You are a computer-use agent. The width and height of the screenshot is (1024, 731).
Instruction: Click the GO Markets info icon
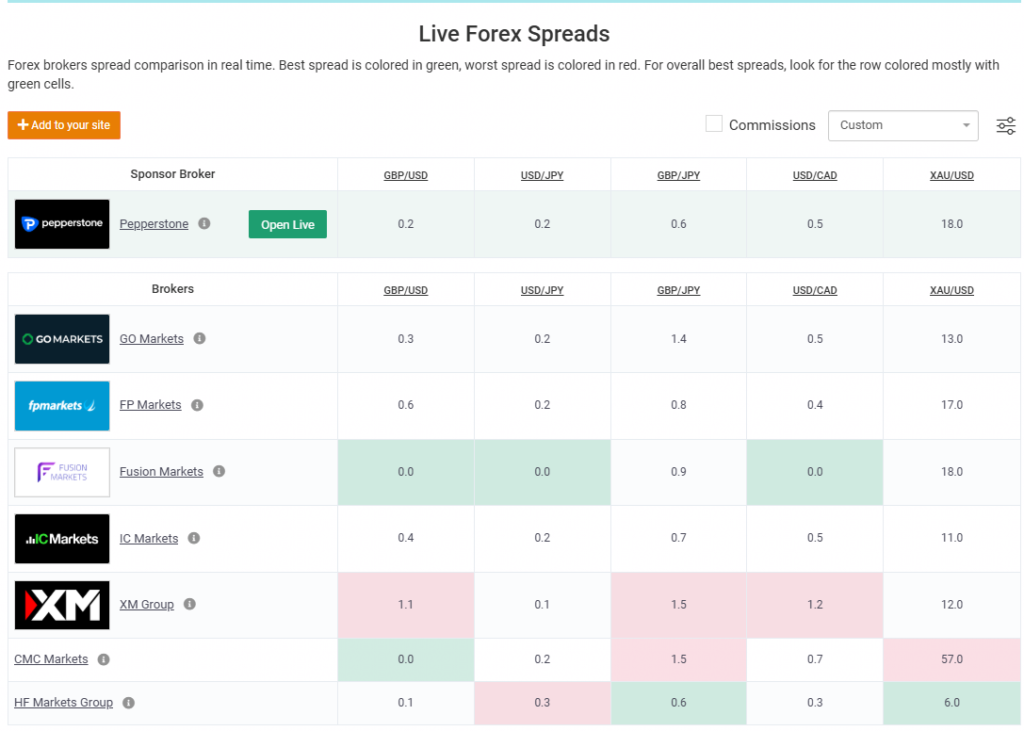point(200,338)
